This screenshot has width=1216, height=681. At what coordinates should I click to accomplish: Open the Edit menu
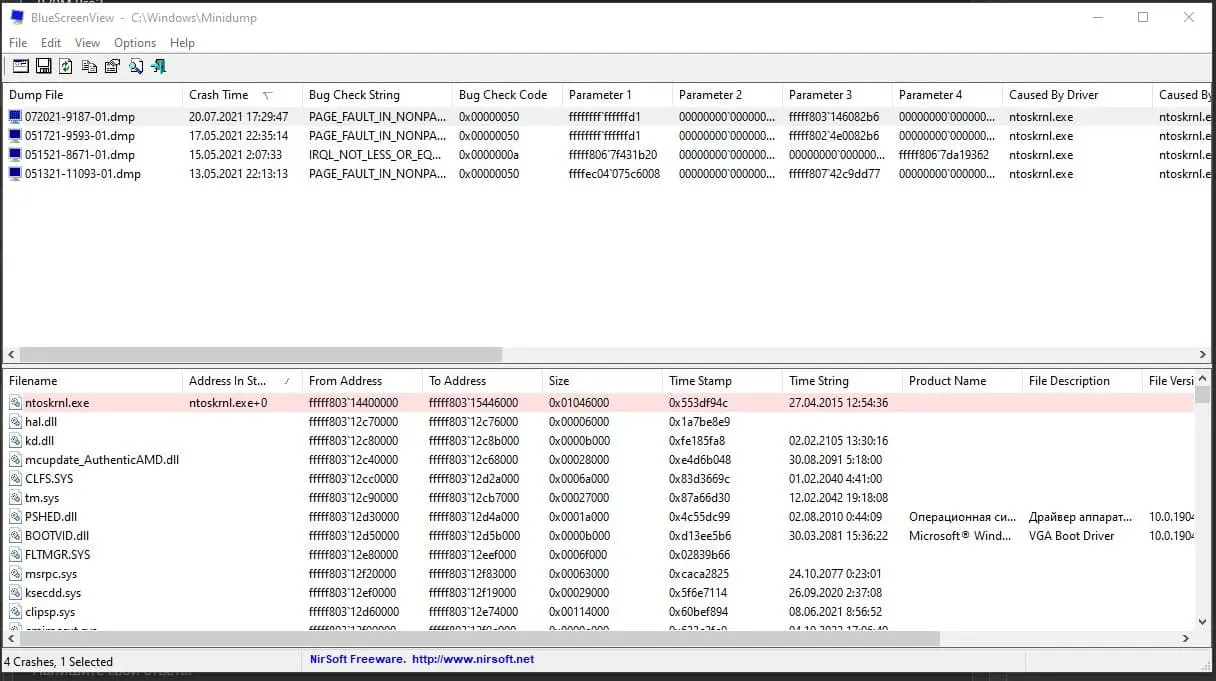point(51,43)
